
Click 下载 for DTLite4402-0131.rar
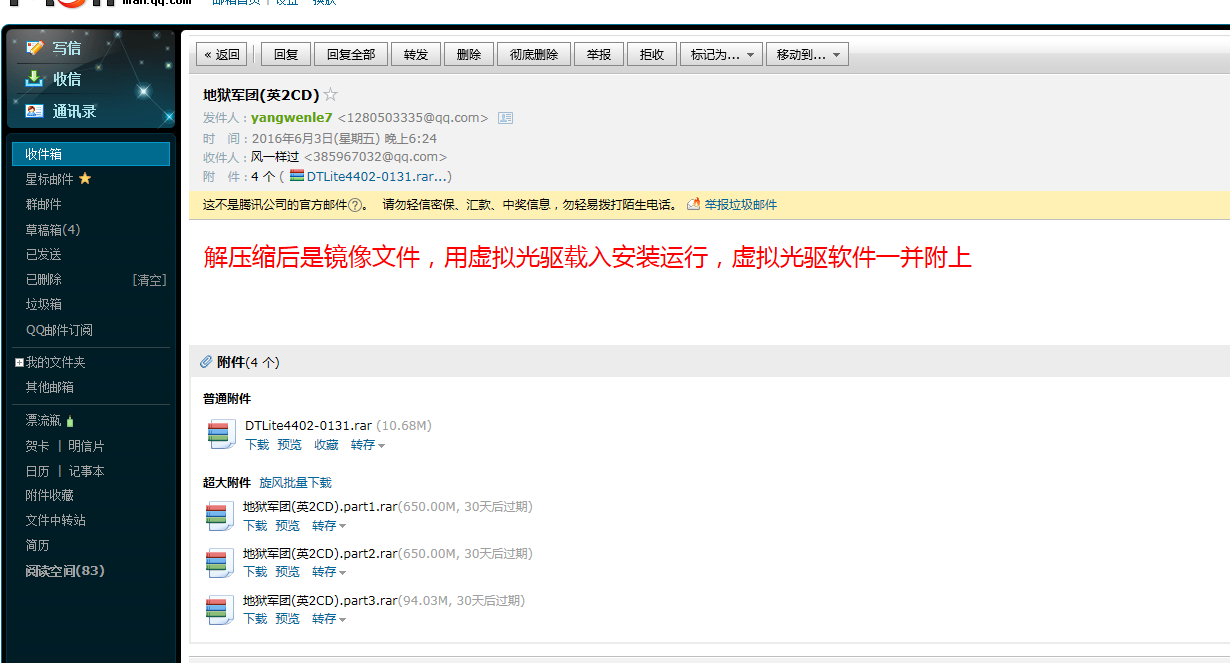(257, 445)
